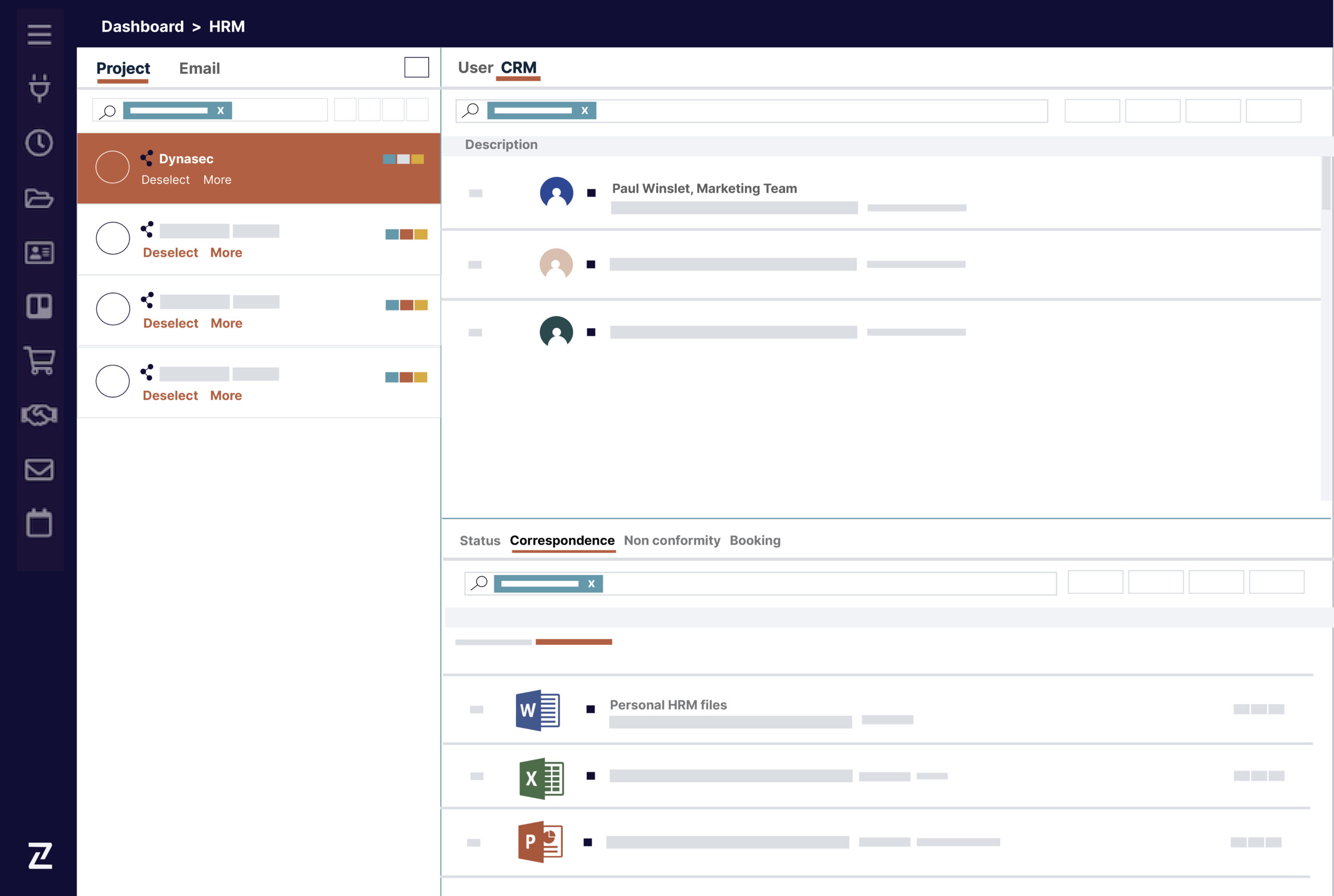Screen dimensions: 1334x896
Task: Click the Z logo at the sidebar bottom
Action: pos(41,855)
